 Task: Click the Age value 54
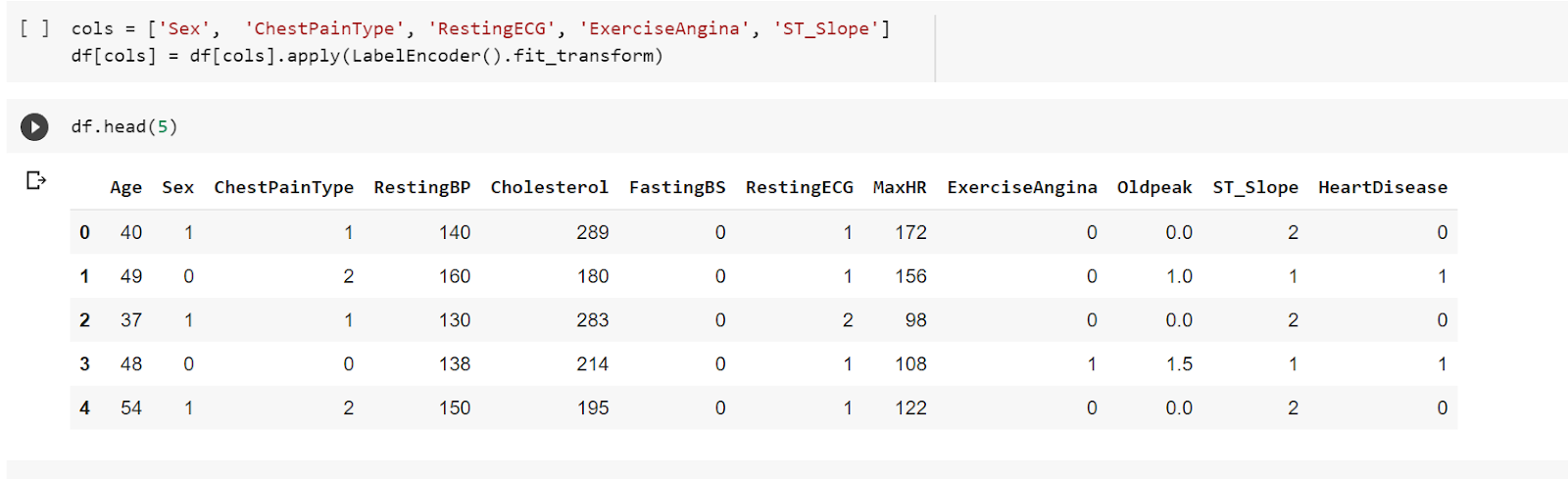coord(131,408)
